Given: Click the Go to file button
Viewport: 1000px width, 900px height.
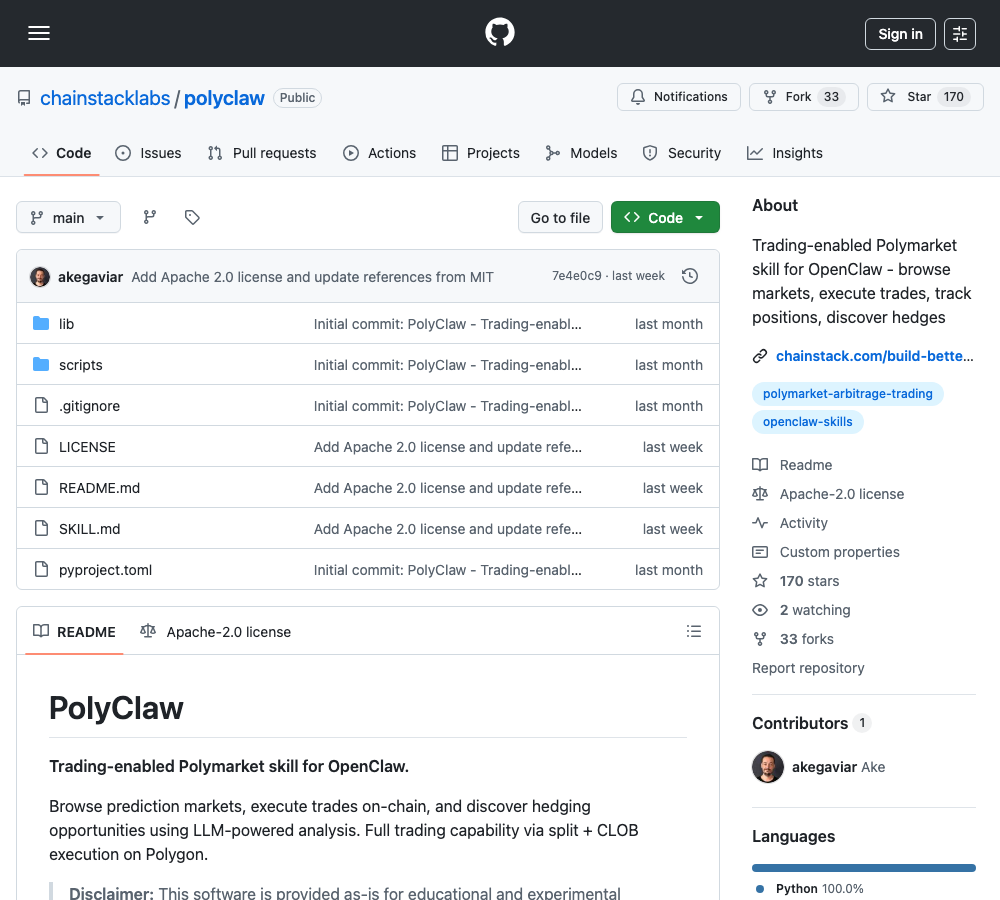Looking at the screenshot, I should click(x=560, y=217).
